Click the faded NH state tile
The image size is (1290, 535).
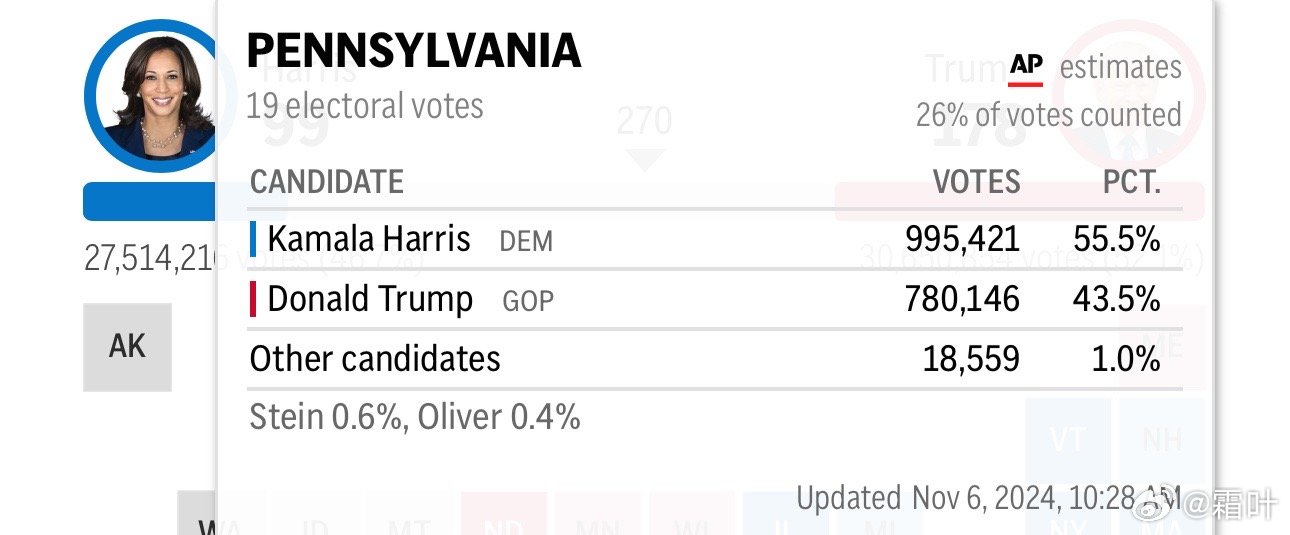[1160, 441]
